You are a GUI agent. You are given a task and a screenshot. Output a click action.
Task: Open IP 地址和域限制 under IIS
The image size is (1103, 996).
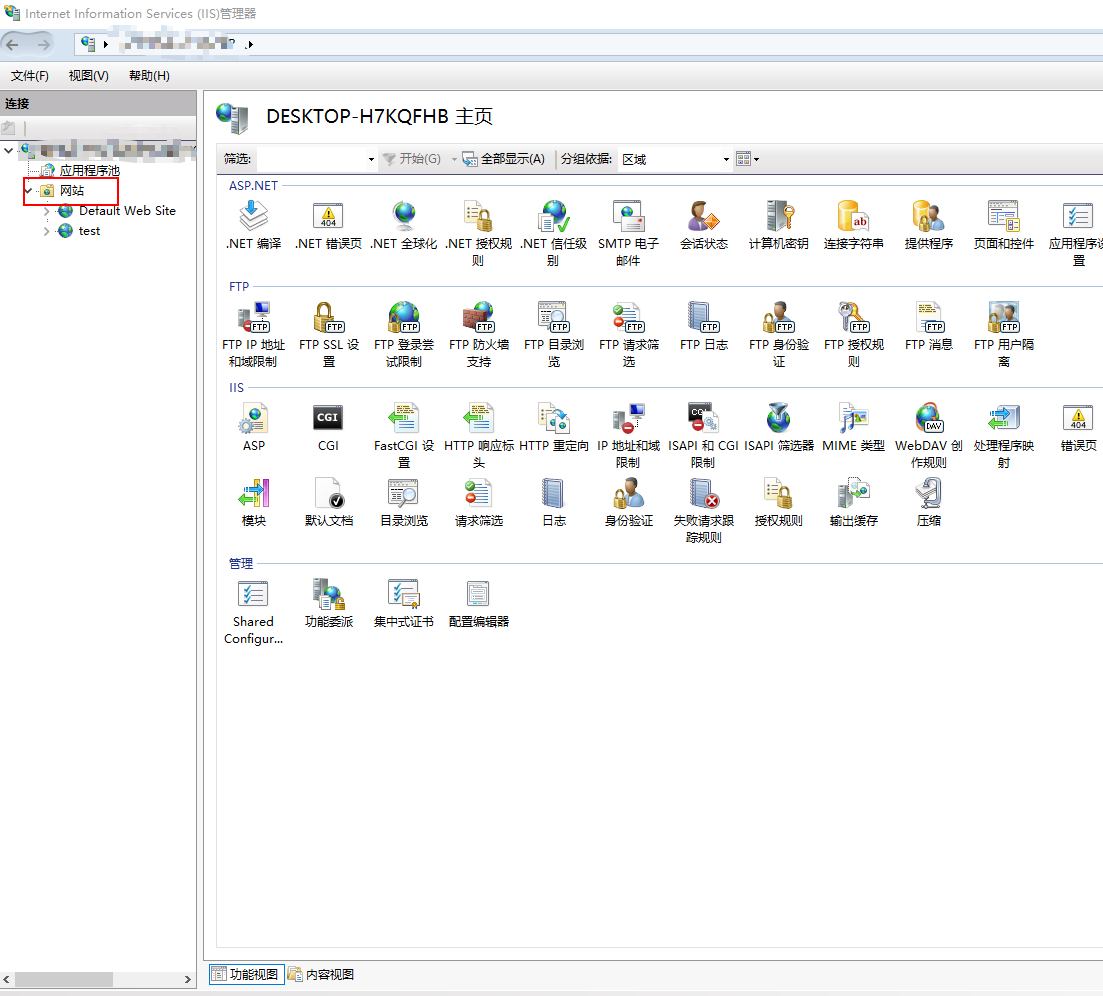coord(628,435)
